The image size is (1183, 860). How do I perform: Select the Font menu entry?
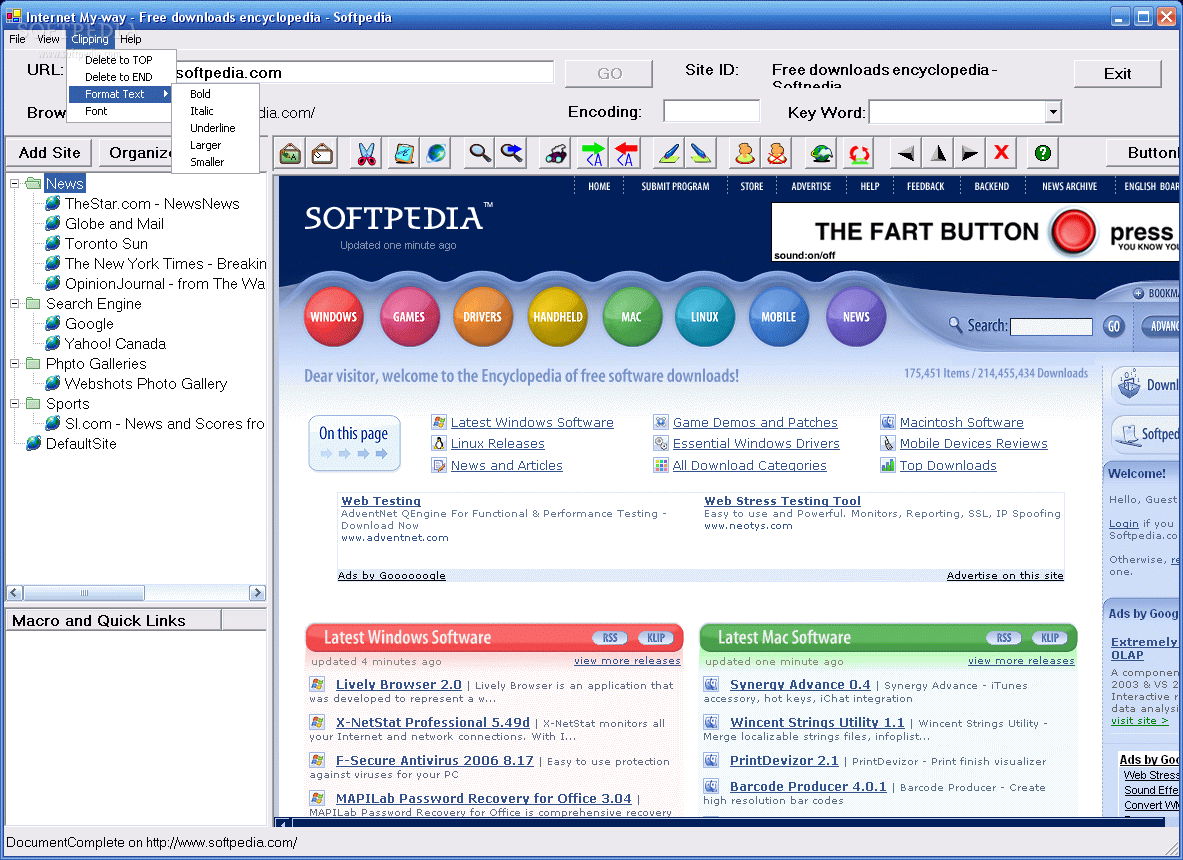[97, 111]
